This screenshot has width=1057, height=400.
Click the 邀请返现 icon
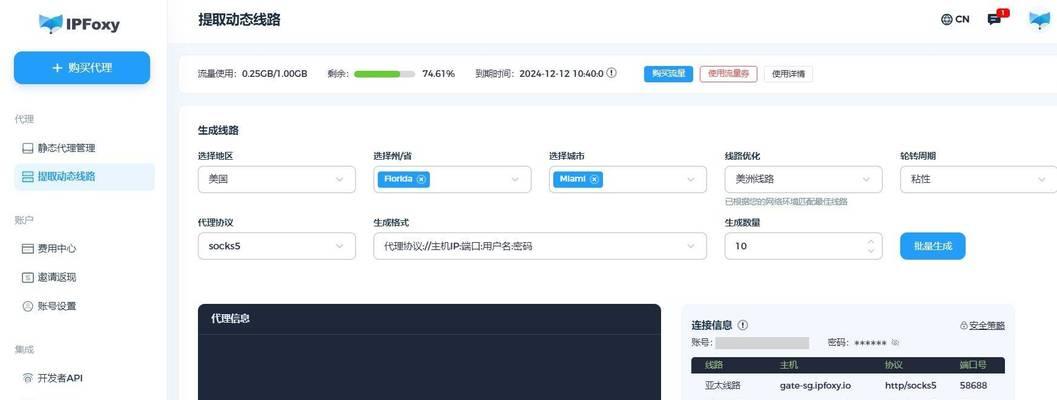point(28,277)
